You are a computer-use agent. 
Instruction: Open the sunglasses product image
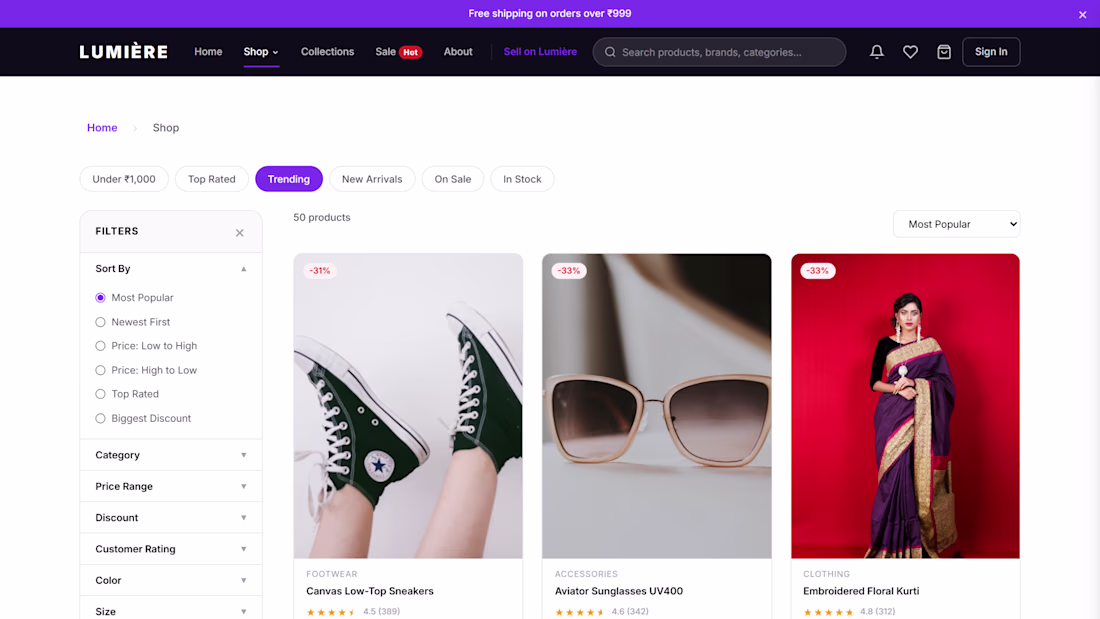[x=657, y=406]
